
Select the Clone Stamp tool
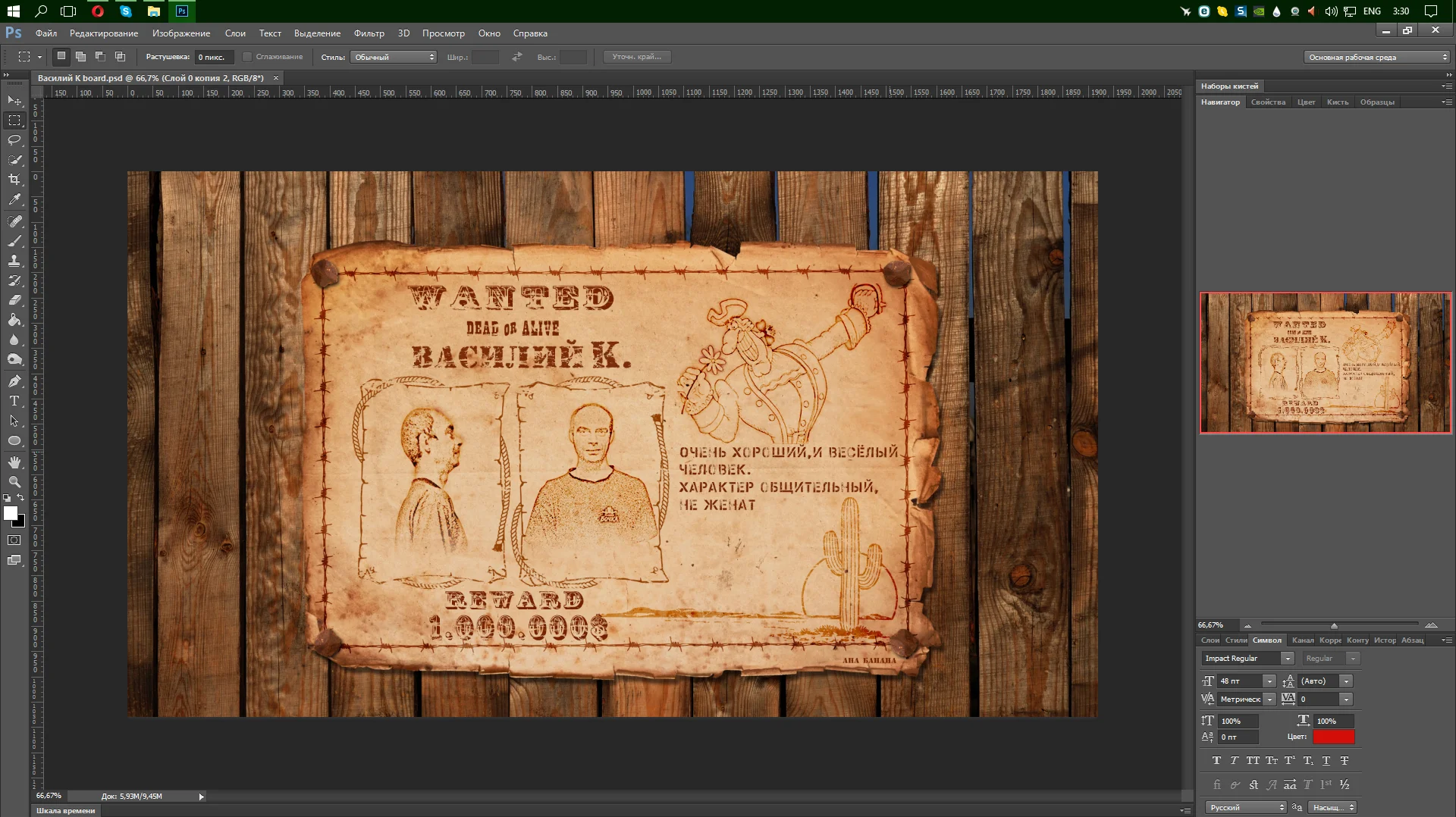(14, 261)
